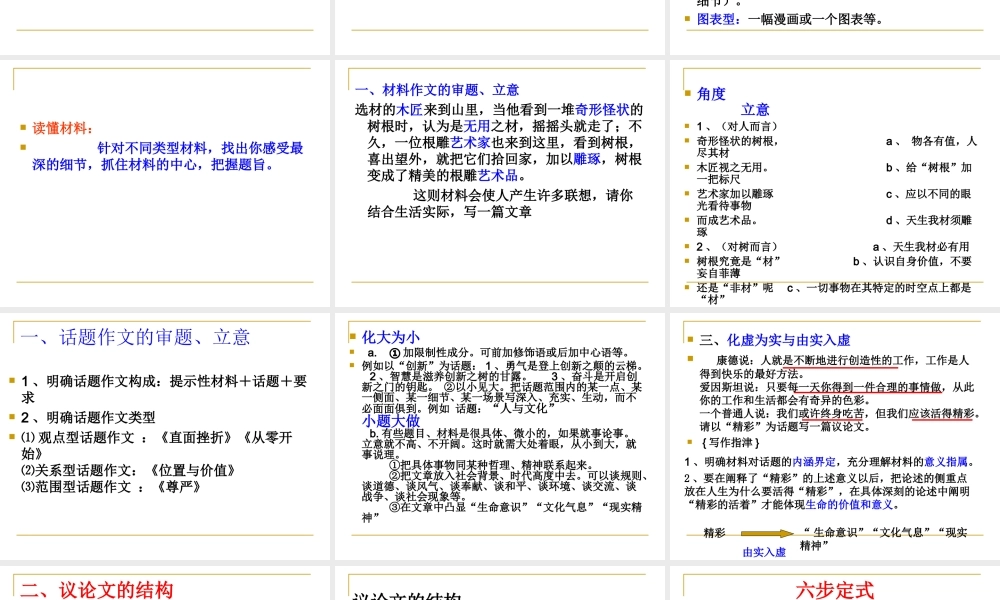This screenshot has height=600, width=1000.
Task: Click the blue text "内涵界定"
Action: click(814, 462)
